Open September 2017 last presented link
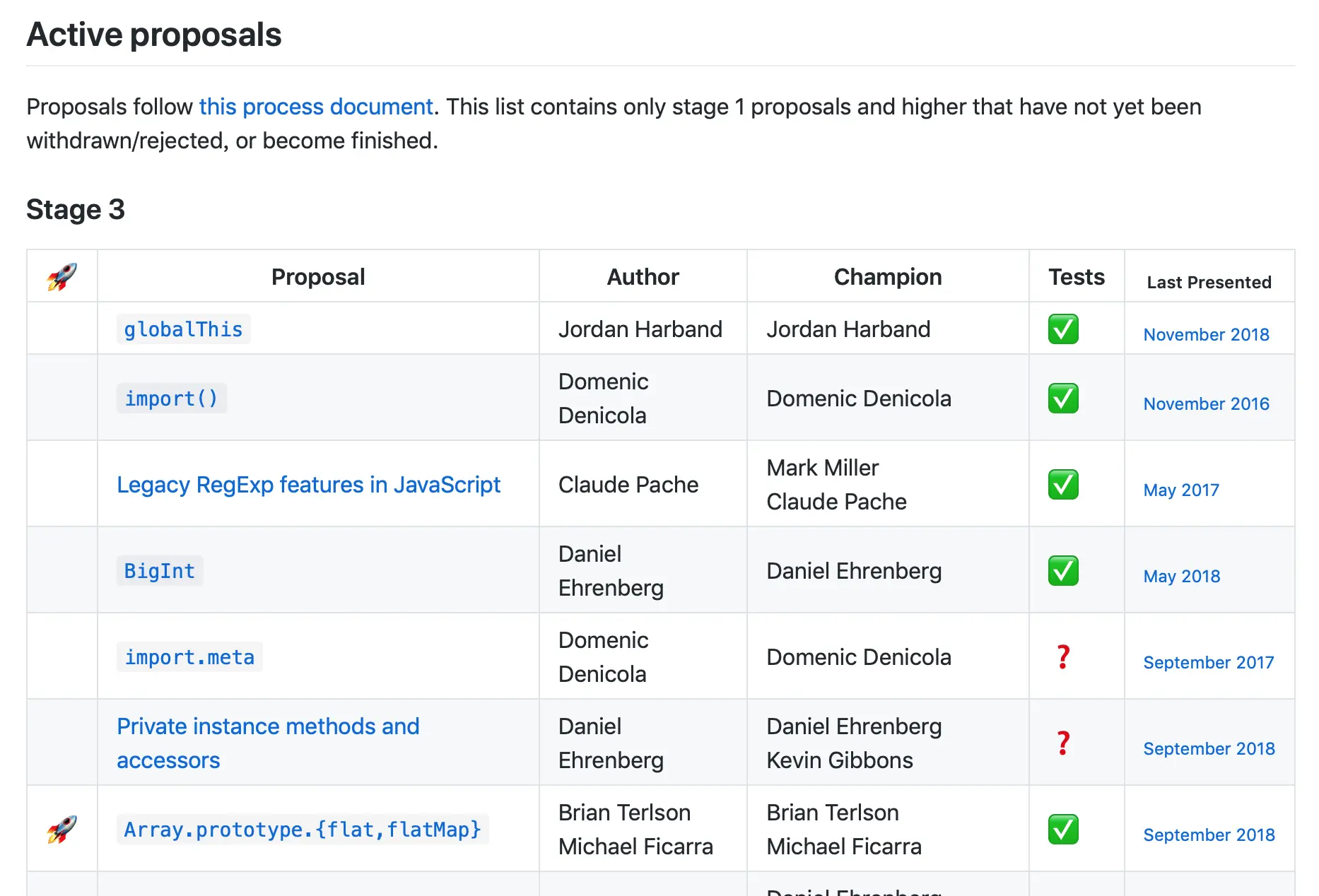This screenshot has height=896, width=1319. point(1208,662)
